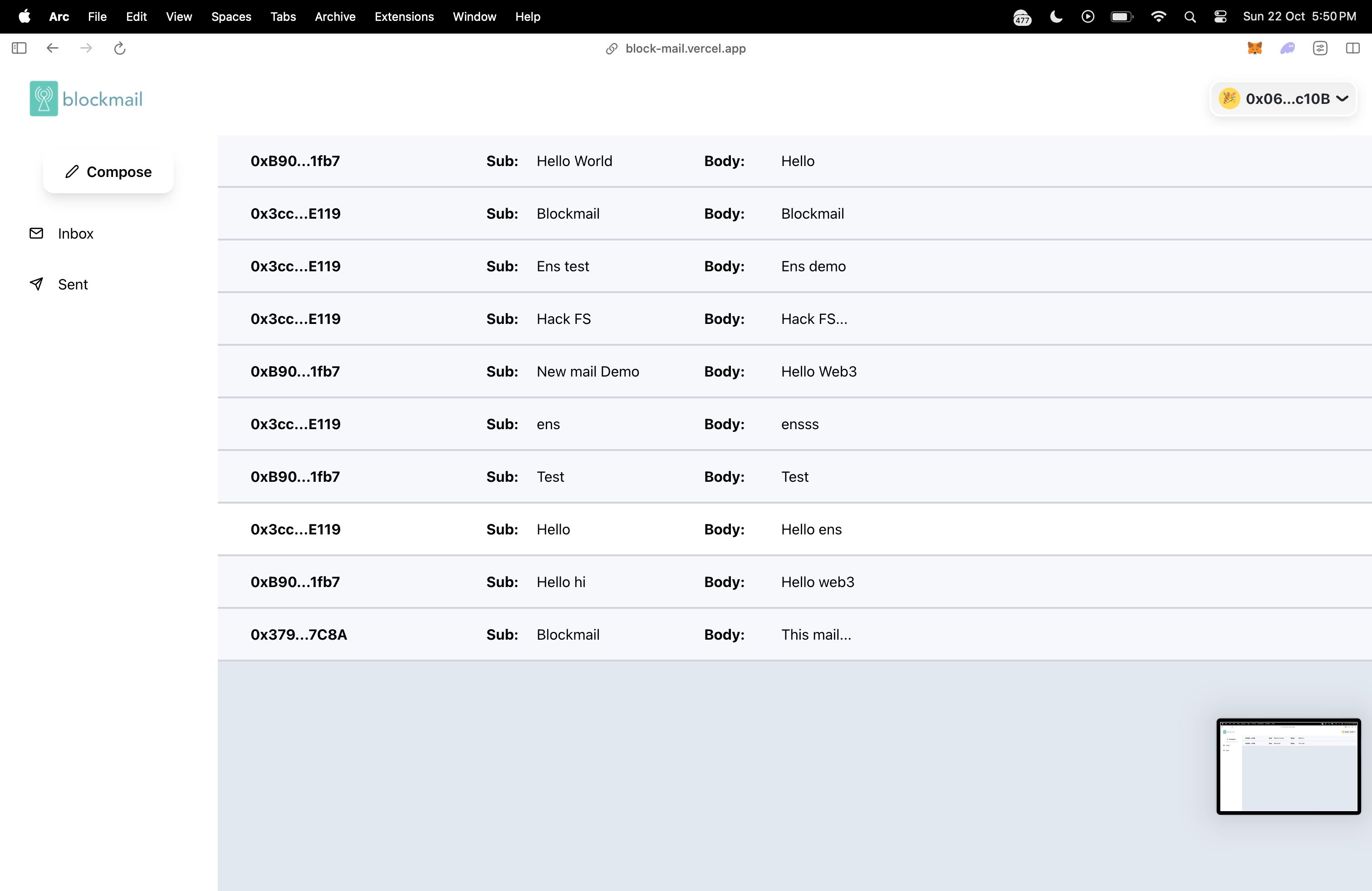This screenshot has width=1372, height=891.
Task: Open the View menu
Action: point(179,17)
